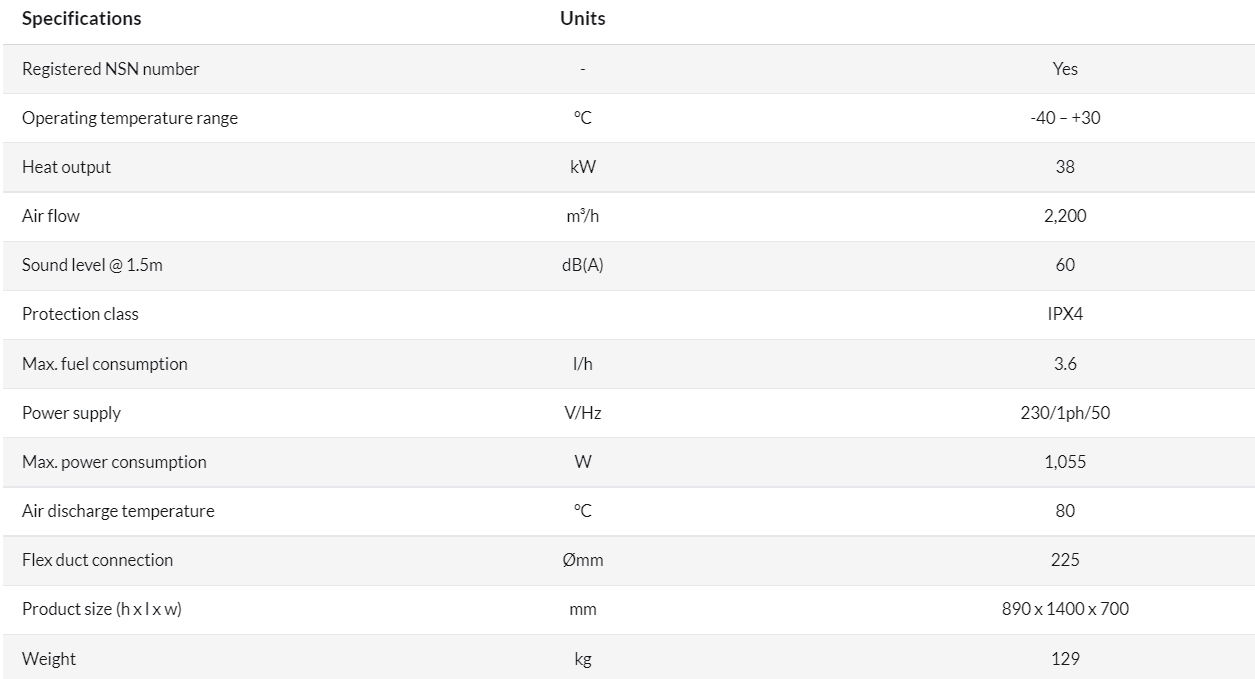
Task: Click the Yes value for NSN number
Action: point(1065,69)
